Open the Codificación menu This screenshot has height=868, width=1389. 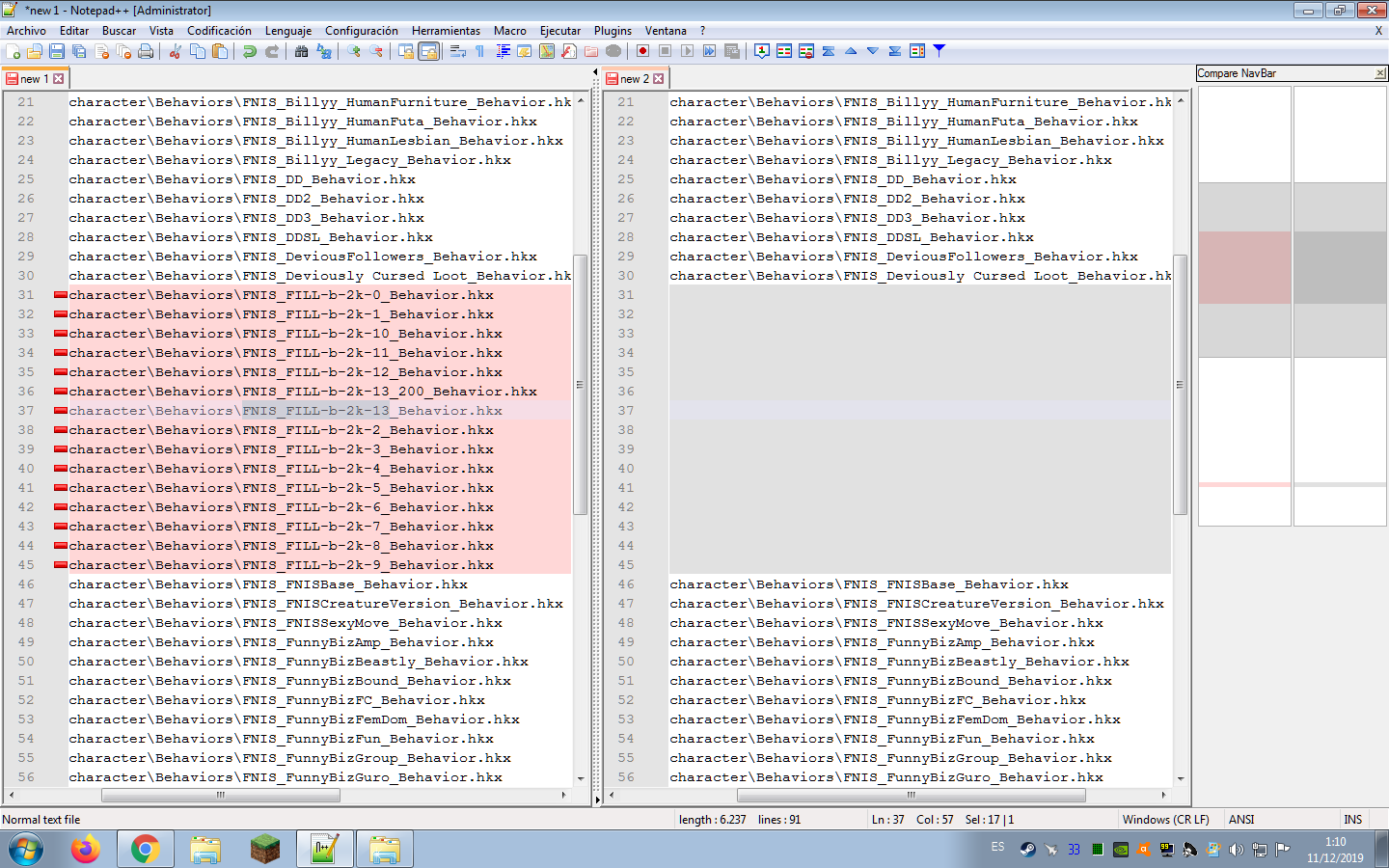pos(219,31)
